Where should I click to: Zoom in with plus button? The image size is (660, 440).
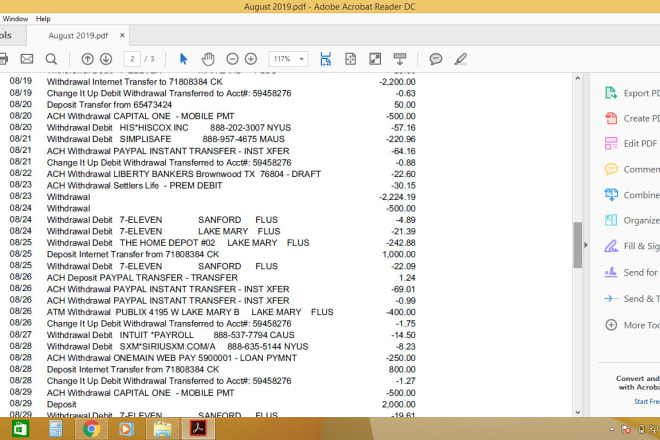pyautogui.click(x=251, y=59)
